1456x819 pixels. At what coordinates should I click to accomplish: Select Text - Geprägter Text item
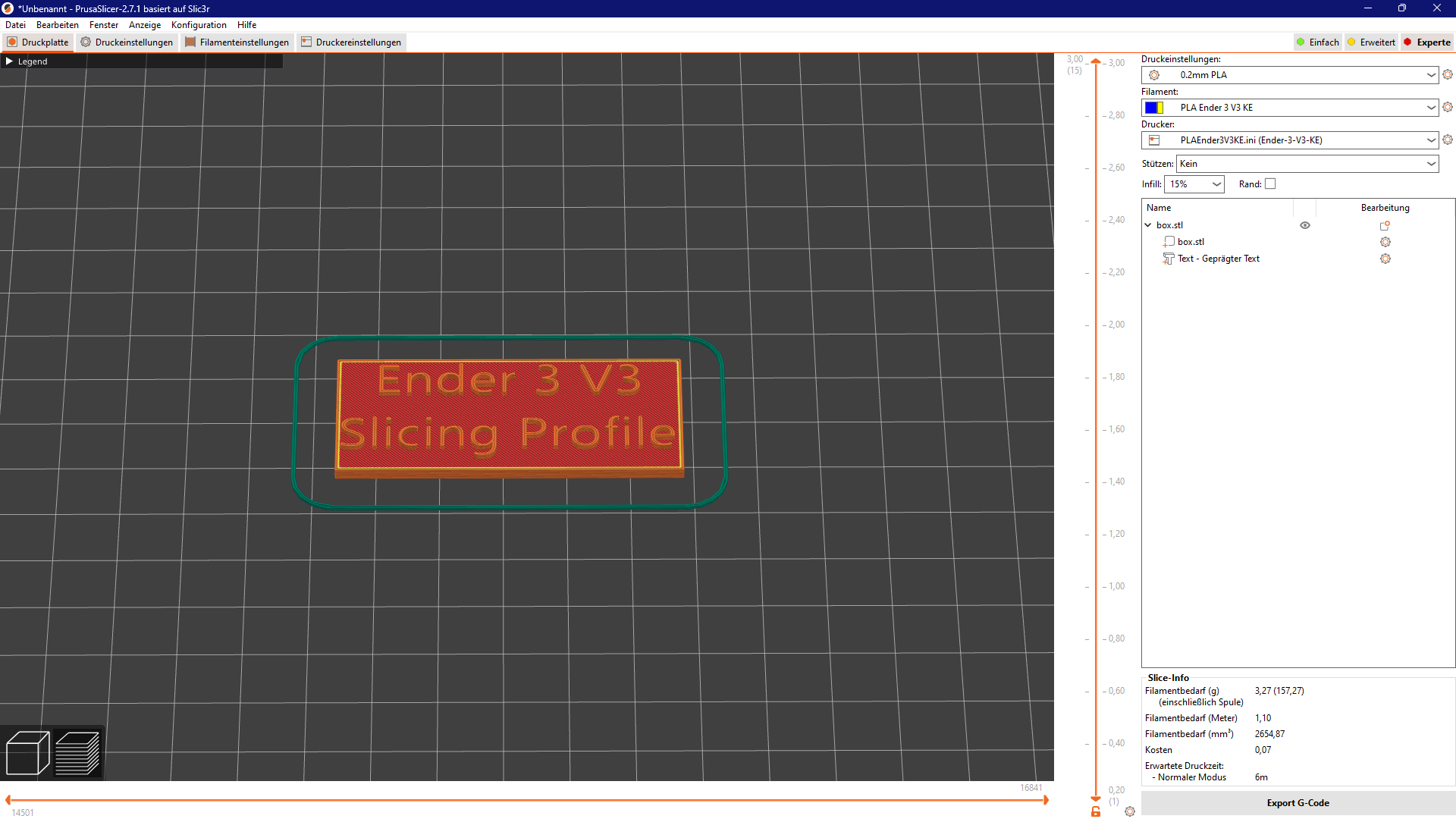[x=1218, y=259]
